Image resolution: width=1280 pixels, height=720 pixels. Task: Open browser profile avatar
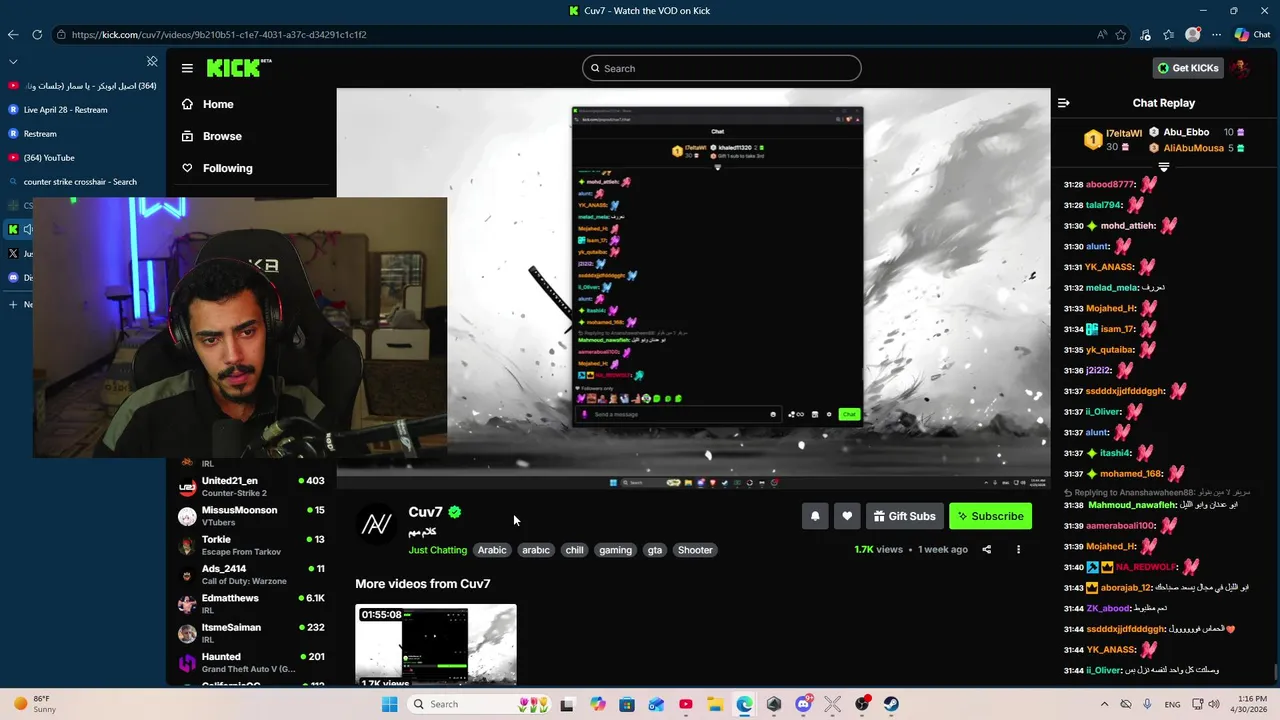click(1192, 34)
